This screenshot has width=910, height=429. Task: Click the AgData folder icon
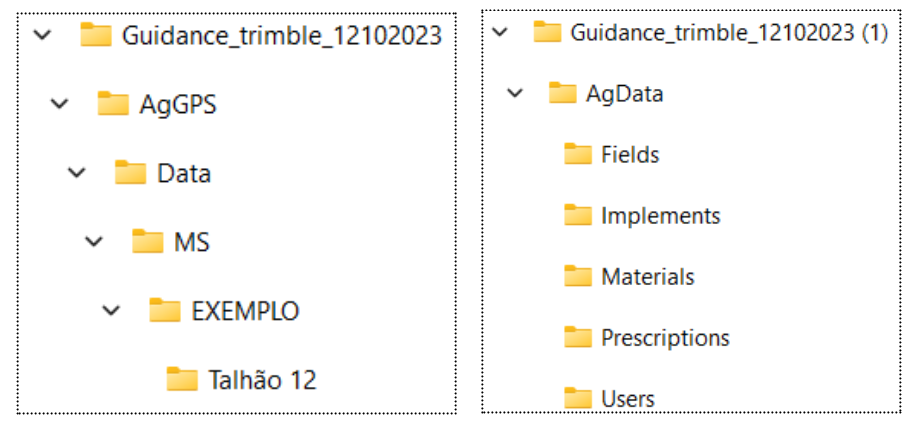[x=562, y=93]
